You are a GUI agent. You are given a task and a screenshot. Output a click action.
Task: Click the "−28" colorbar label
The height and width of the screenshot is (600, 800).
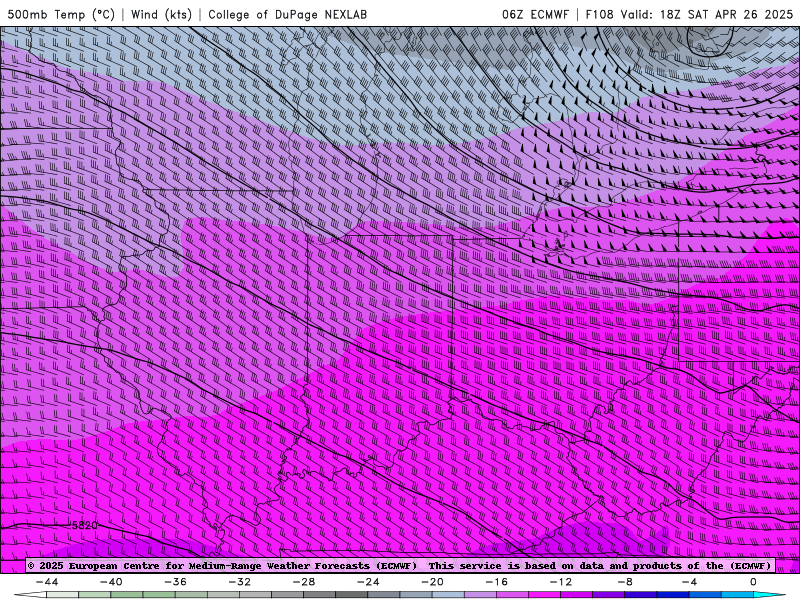coord(304,582)
